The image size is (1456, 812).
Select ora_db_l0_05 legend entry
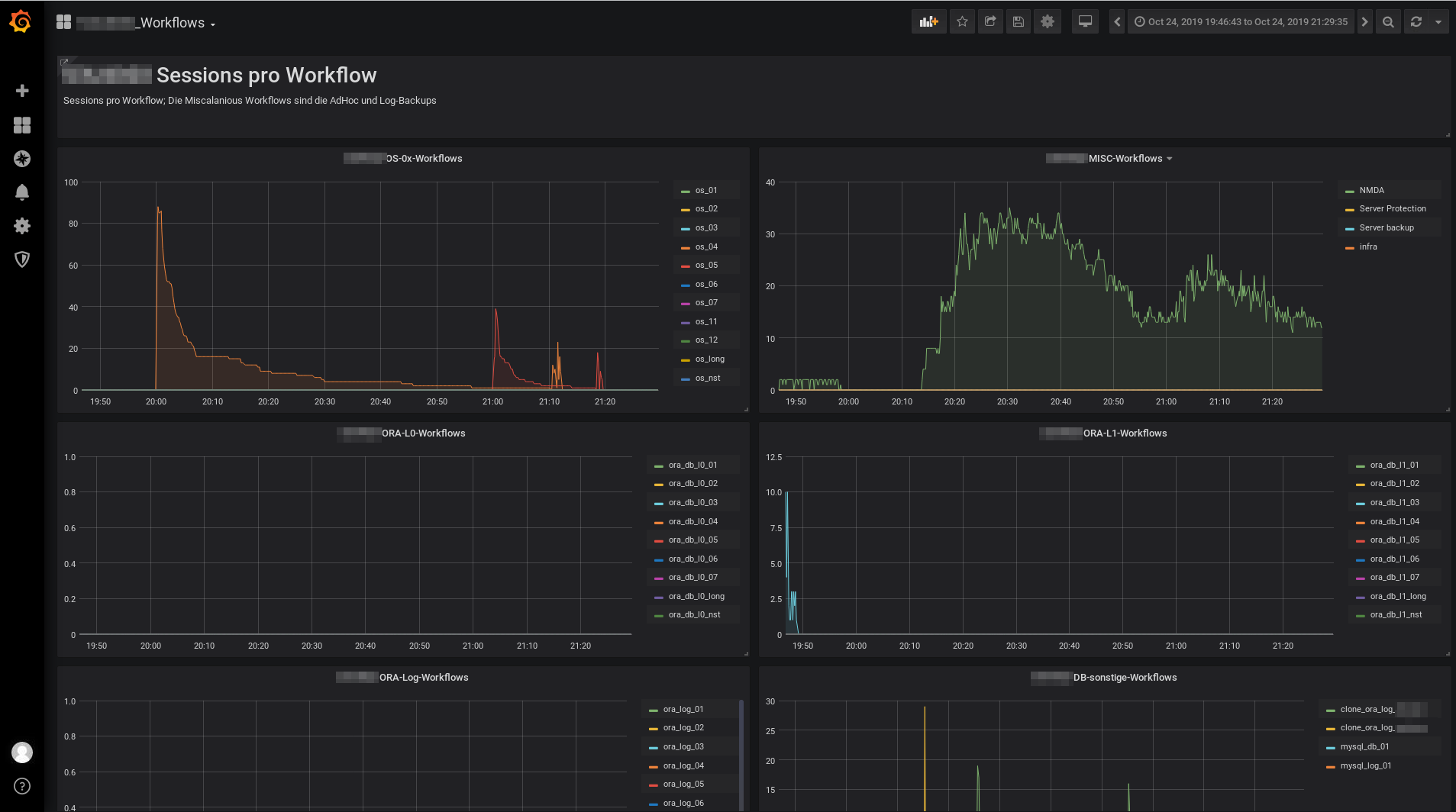(692, 540)
